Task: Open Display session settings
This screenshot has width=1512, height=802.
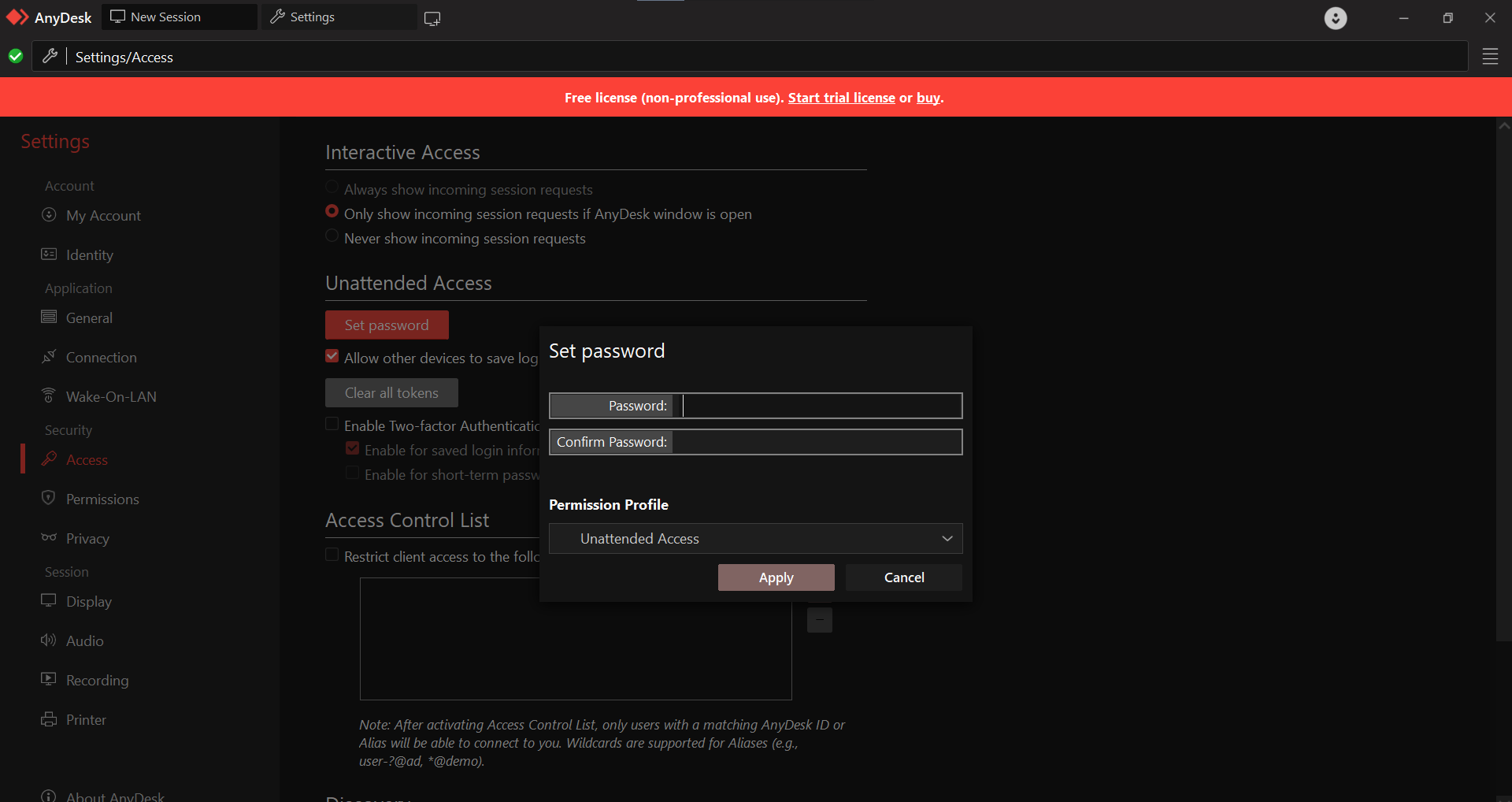Action: point(89,602)
